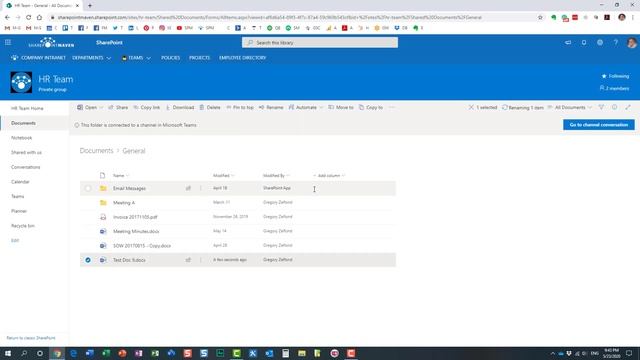640x360 pixels.
Task: Click Delete in the command bar
Action: [210, 107]
